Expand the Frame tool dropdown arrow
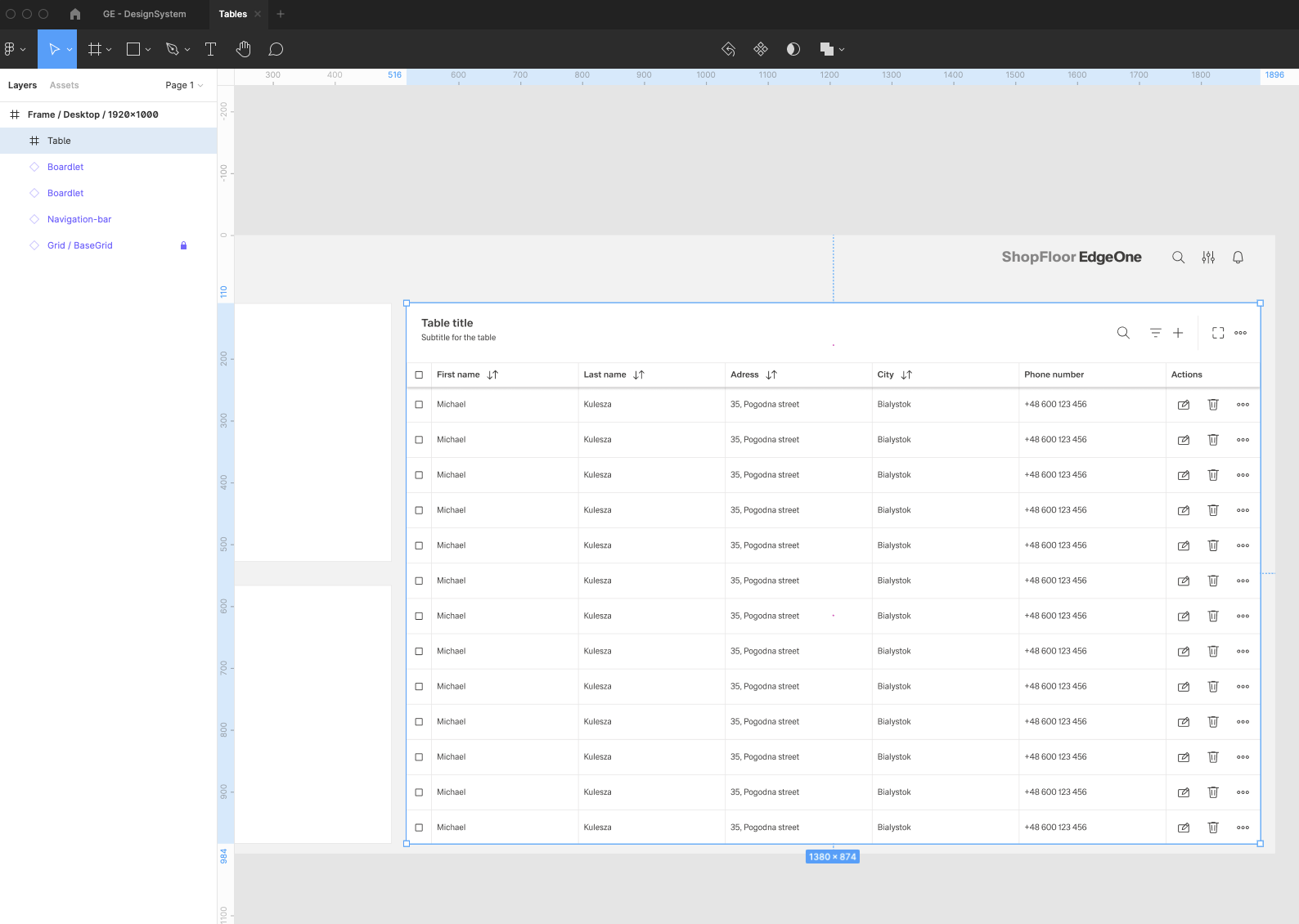The width and height of the screenshot is (1299, 924). coord(109,50)
